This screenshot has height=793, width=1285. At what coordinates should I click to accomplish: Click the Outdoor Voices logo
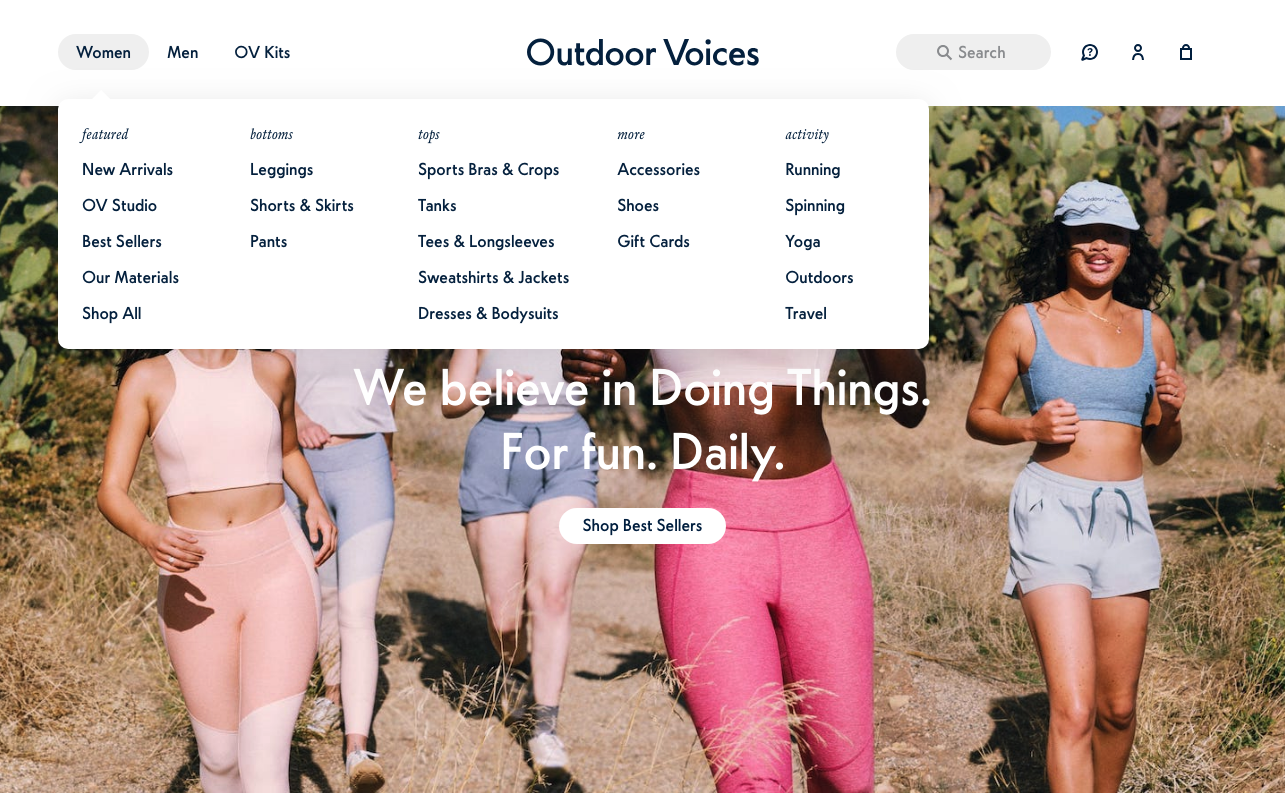pos(643,52)
